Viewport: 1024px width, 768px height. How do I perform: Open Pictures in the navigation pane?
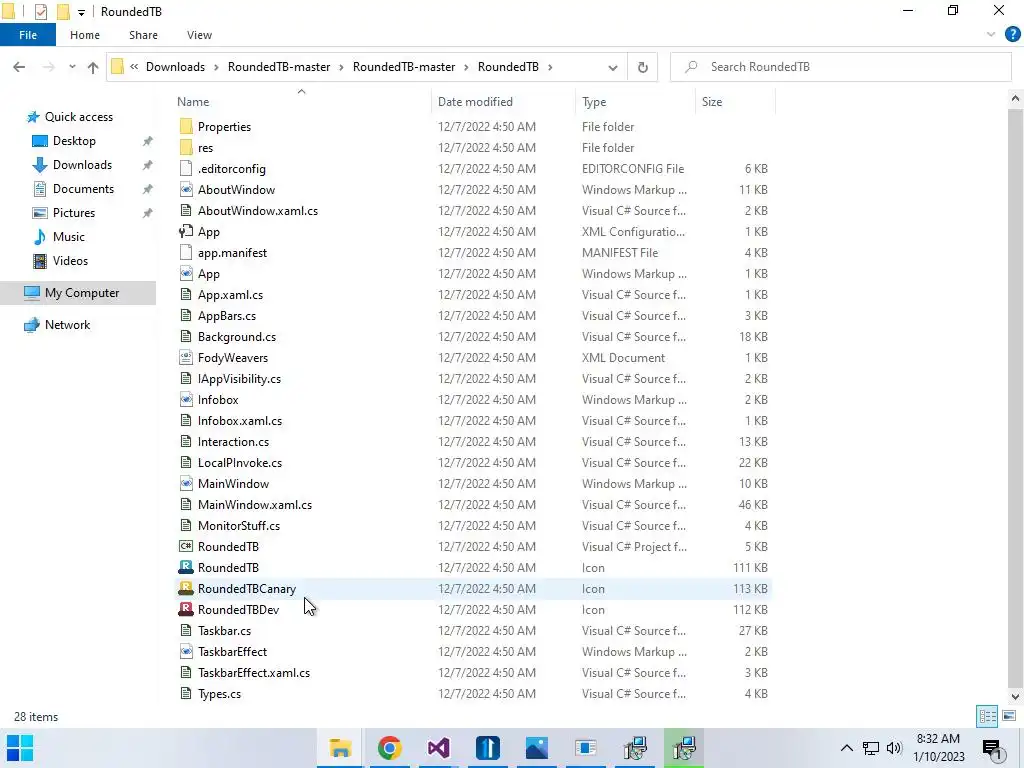(x=73, y=213)
